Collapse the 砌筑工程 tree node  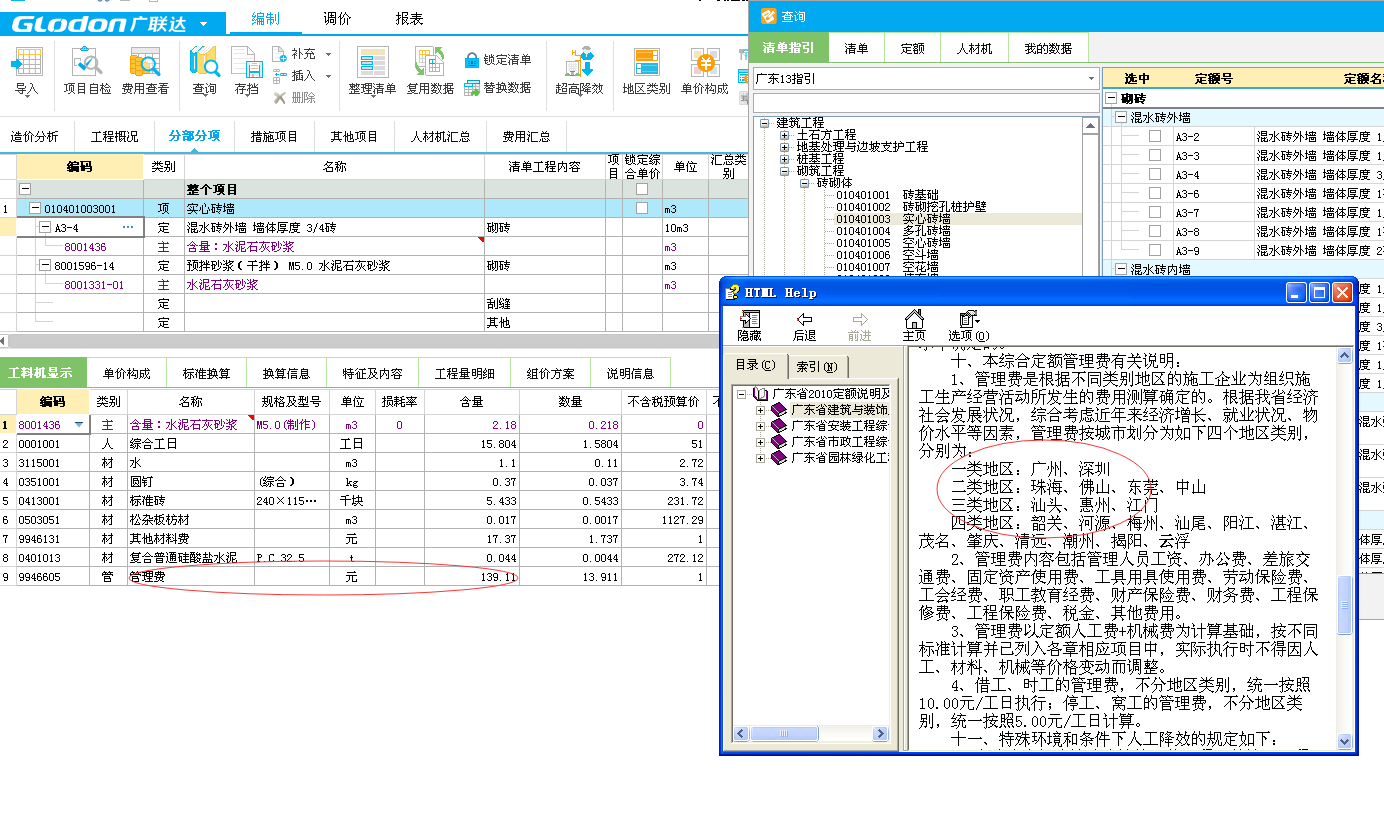785,171
